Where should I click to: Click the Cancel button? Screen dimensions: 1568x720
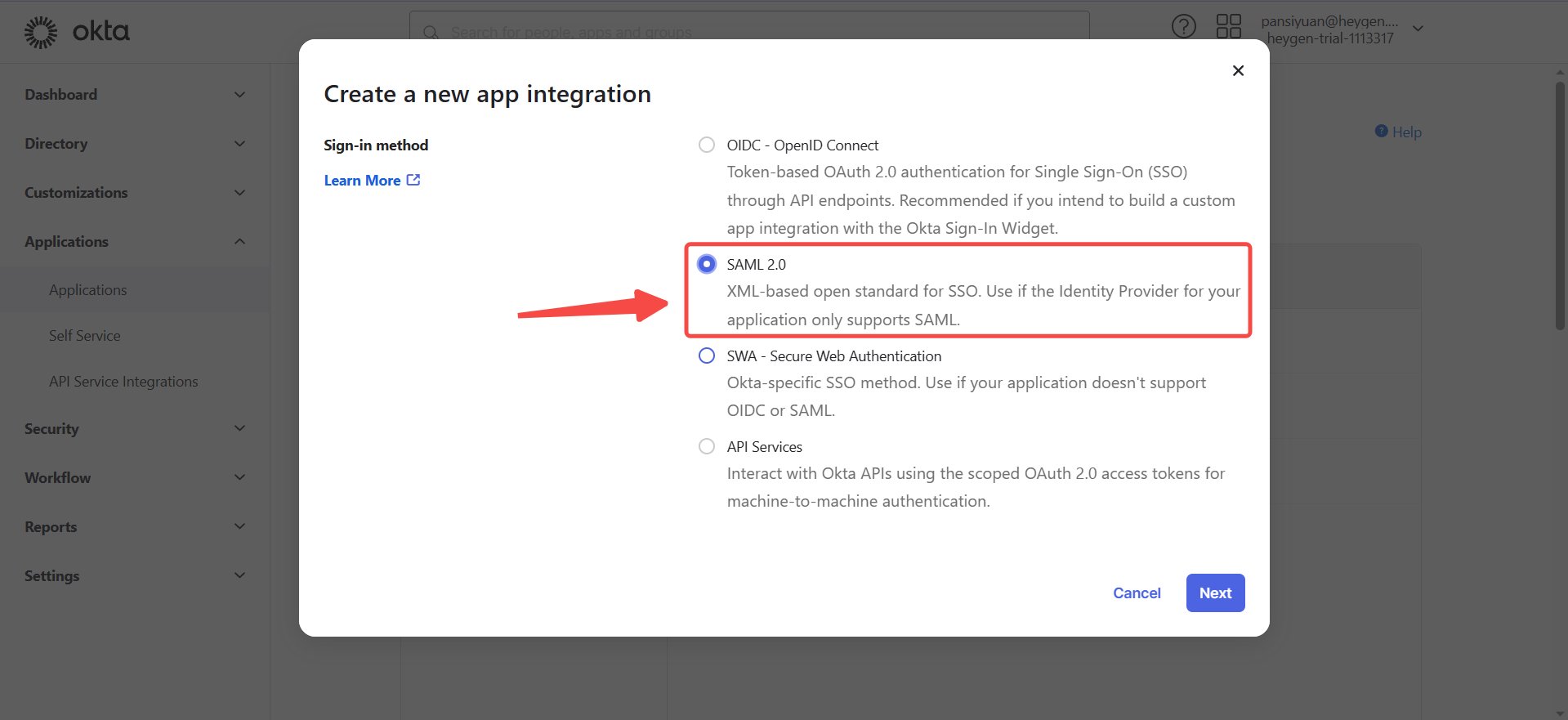1137,593
